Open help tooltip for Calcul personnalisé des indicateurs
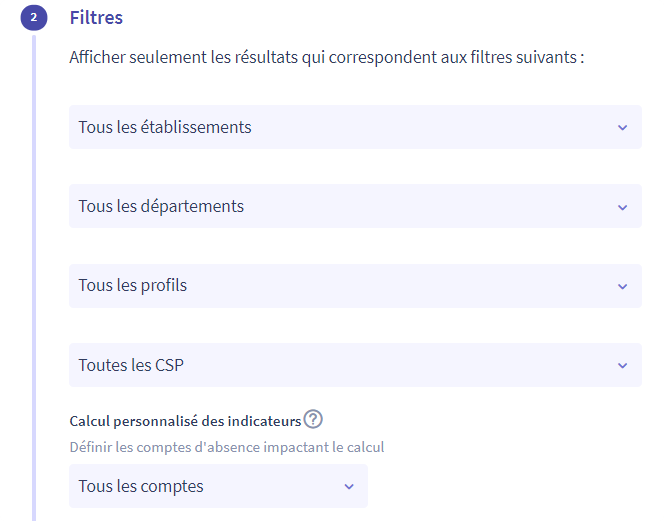 pos(313,419)
